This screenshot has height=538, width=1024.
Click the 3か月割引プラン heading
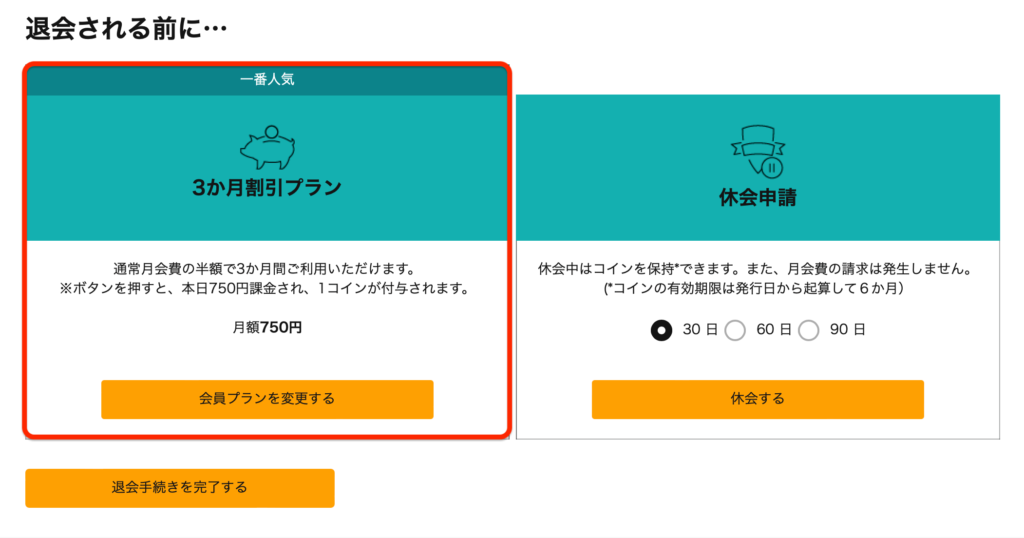pyautogui.click(x=267, y=187)
